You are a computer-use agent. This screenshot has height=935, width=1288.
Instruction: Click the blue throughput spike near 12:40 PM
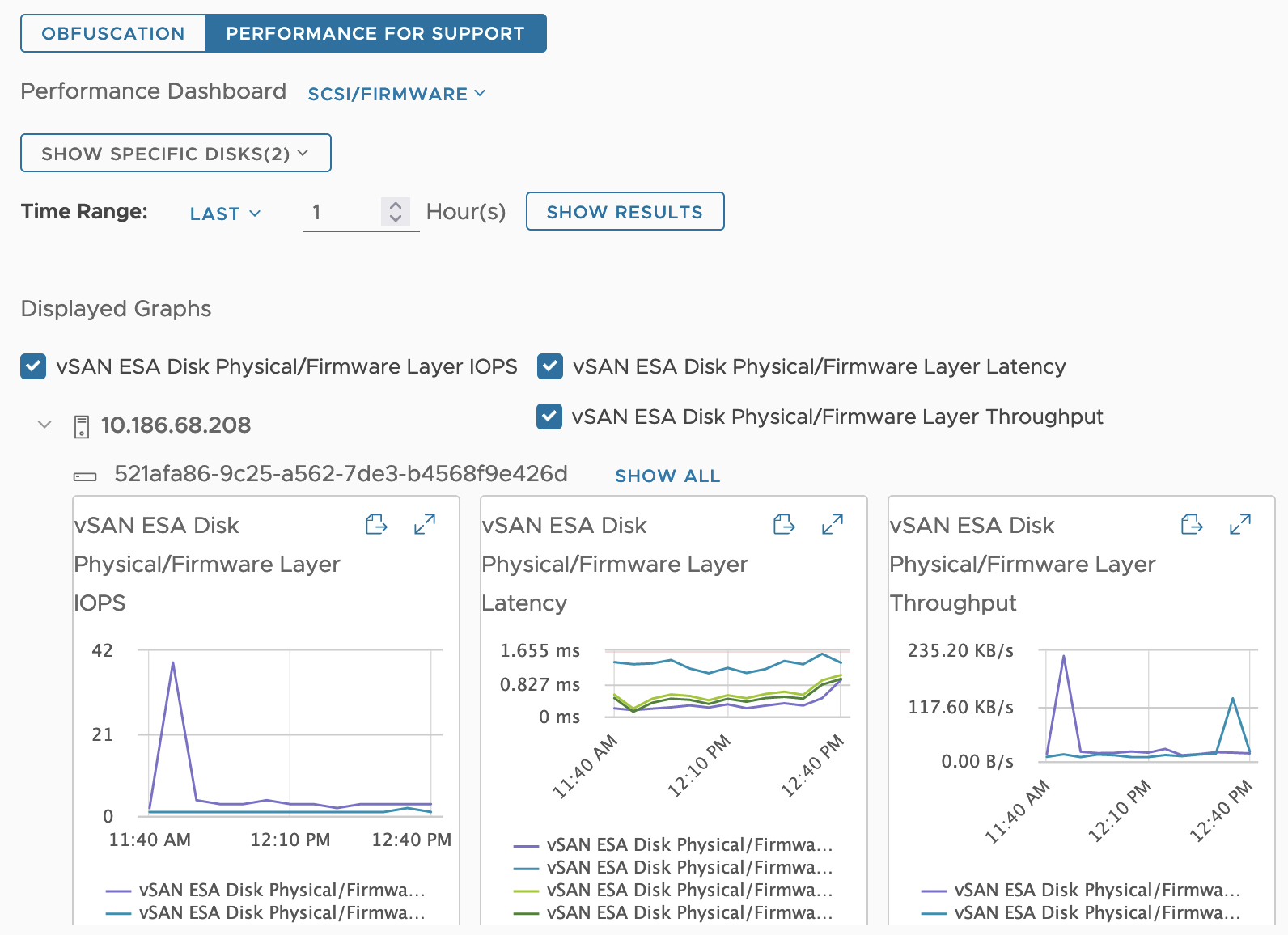[1233, 699]
